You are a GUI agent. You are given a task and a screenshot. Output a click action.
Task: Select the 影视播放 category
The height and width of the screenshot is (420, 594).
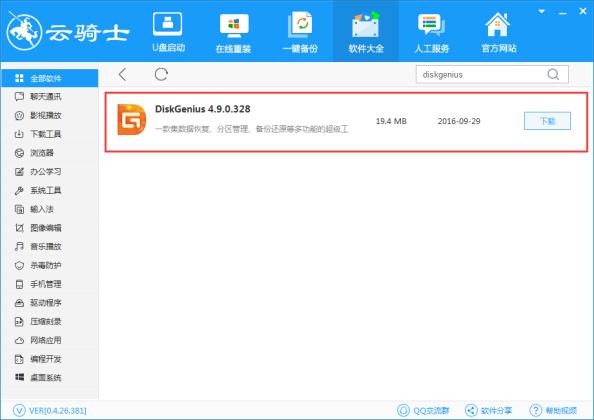pos(49,115)
